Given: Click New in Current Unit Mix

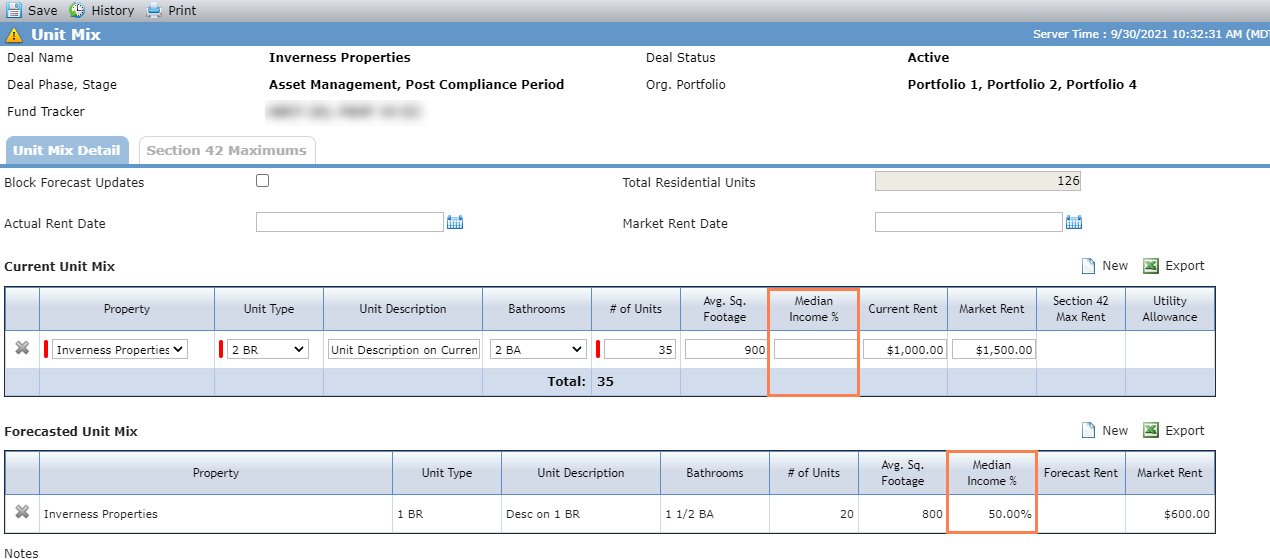Looking at the screenshot, I should point(1104,266).
